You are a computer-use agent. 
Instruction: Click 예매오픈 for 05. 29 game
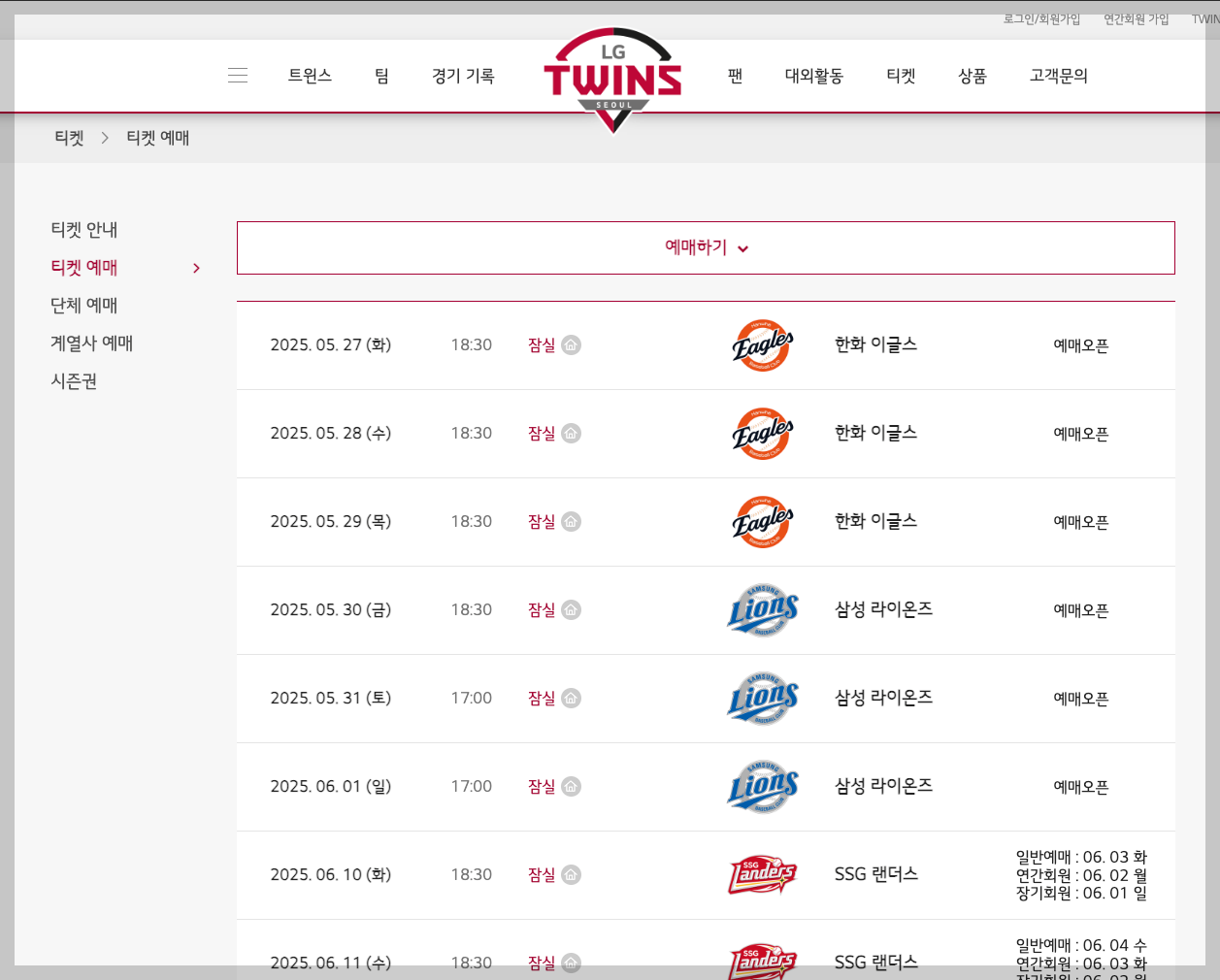coord(1081,522)
